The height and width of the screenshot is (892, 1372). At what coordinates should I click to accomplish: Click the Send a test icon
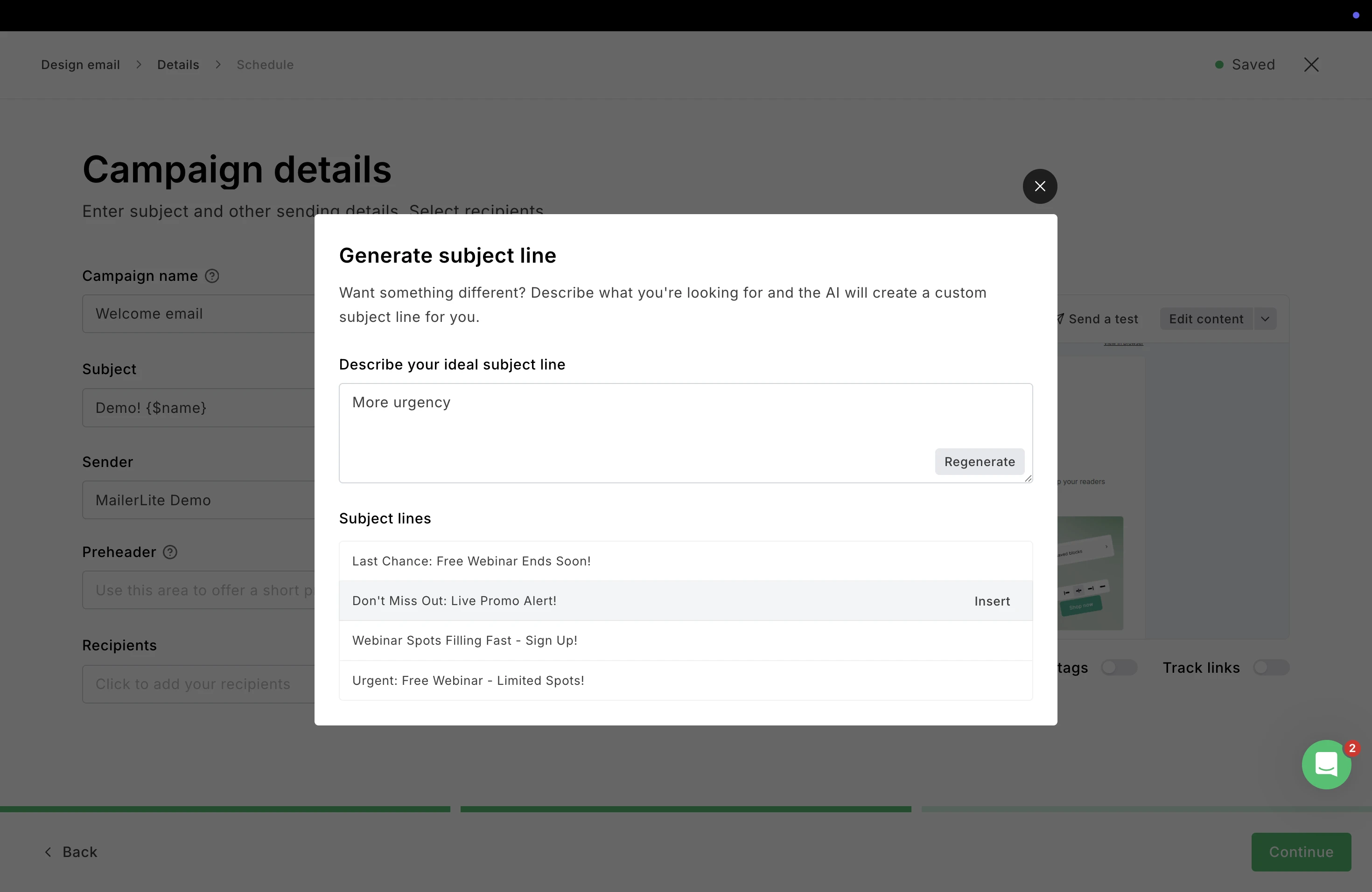tap(1061, 319)
